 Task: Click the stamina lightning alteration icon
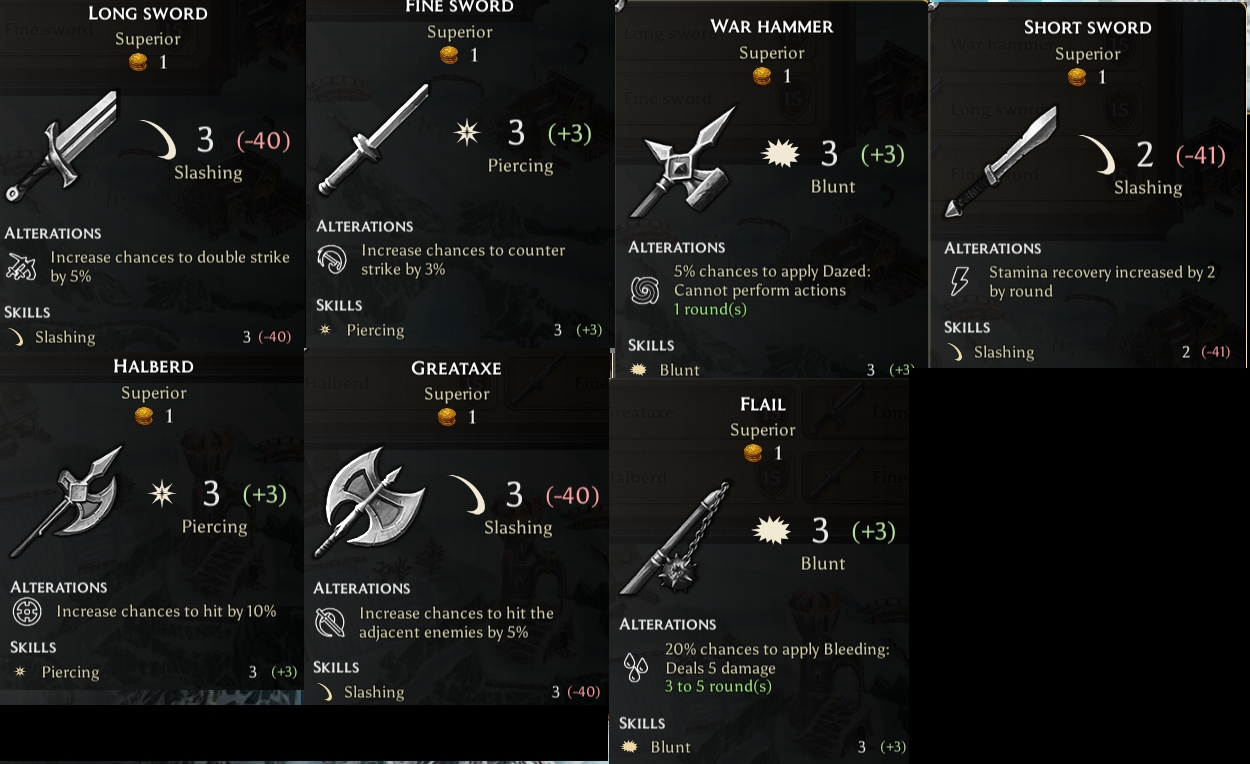tap(958, 282)
